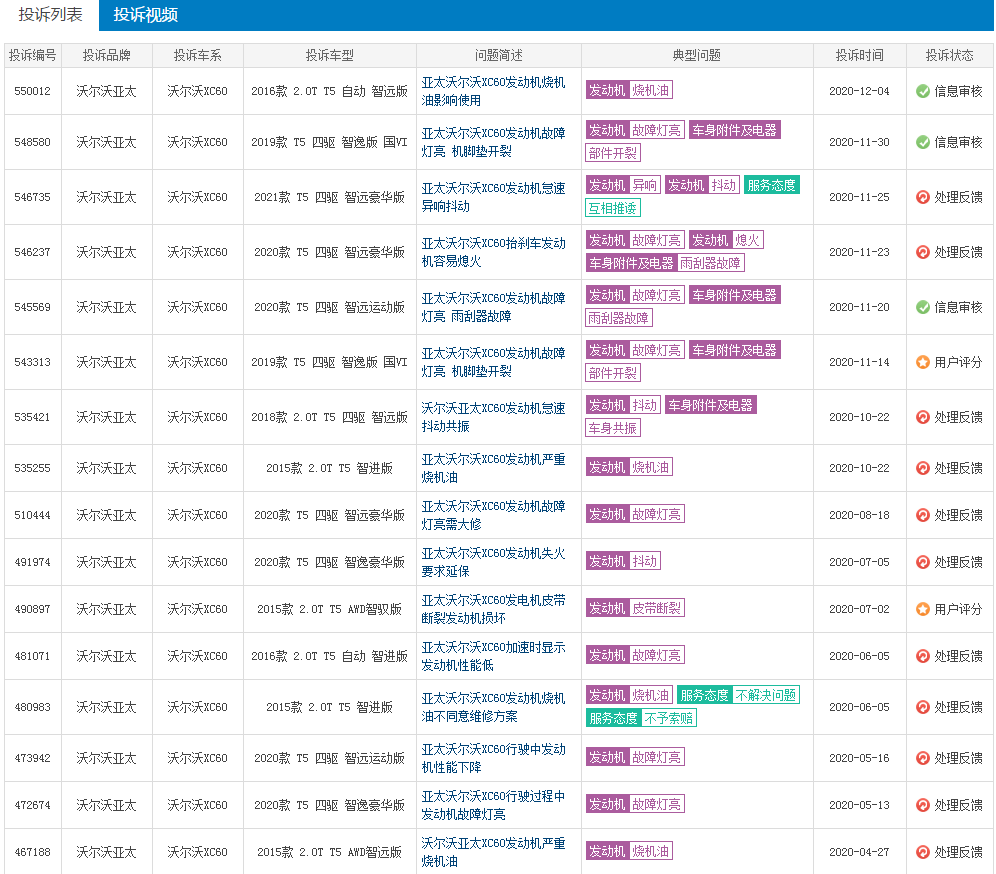Open complaint 亚太沃尔沃XC60发动机烧机油影响使用
Image resolution: width=996 pixels, height=874 pixels.
click(x=494, y=91)
